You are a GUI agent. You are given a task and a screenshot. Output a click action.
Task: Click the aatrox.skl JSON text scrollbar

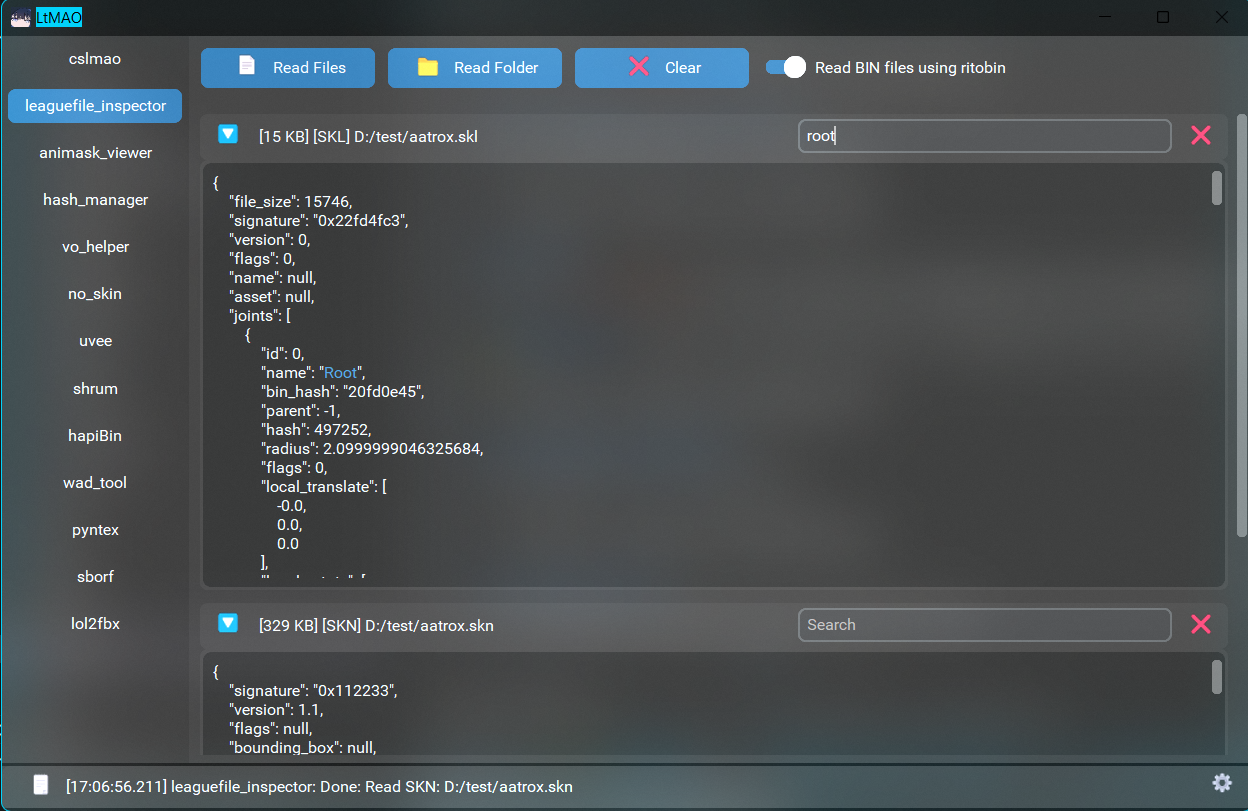click(x=1217, y=188)
